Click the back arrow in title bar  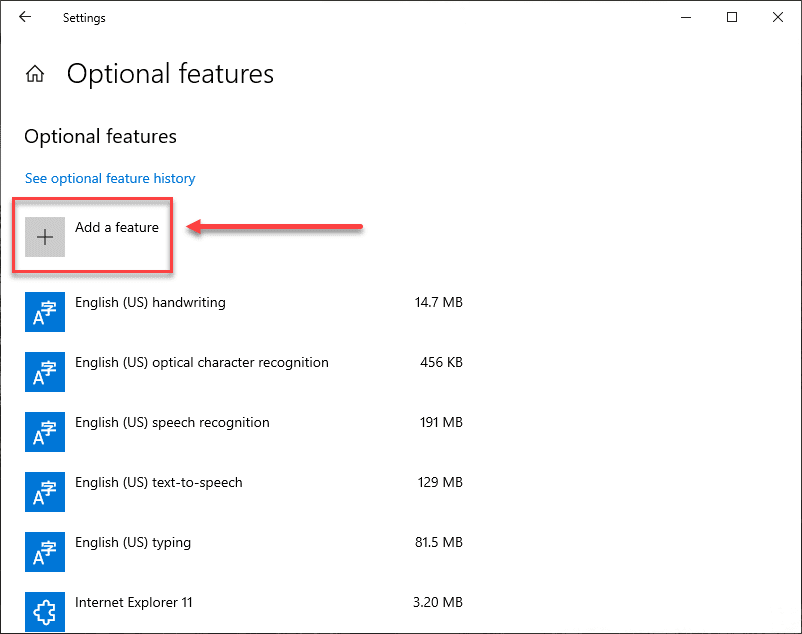tap(25, 17)
